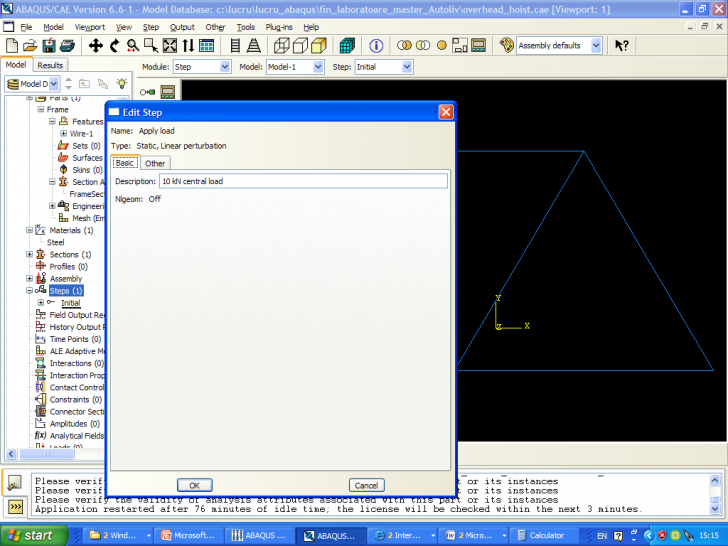This screenshot has height=546, width=728.
Task: Open the Plug-ins menu
Action: (279, 27)
